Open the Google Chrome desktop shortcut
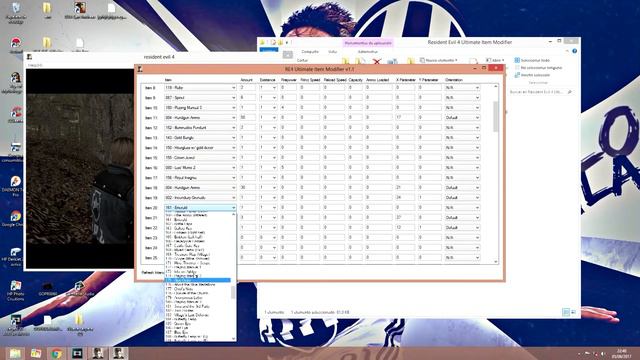The image size is (640, 360). 15,218
